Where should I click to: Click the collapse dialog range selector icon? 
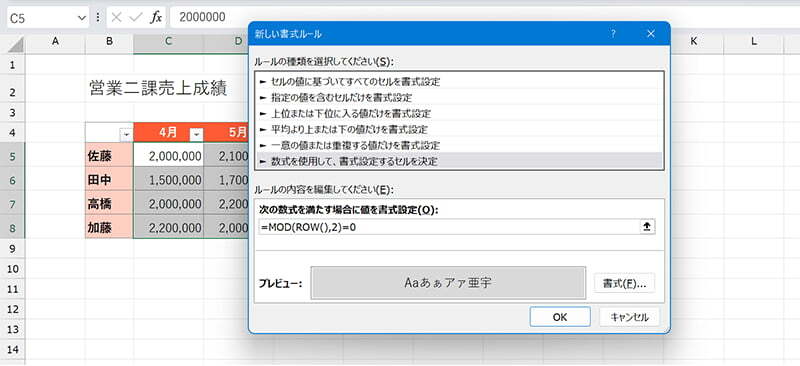[x=647, y=227]
